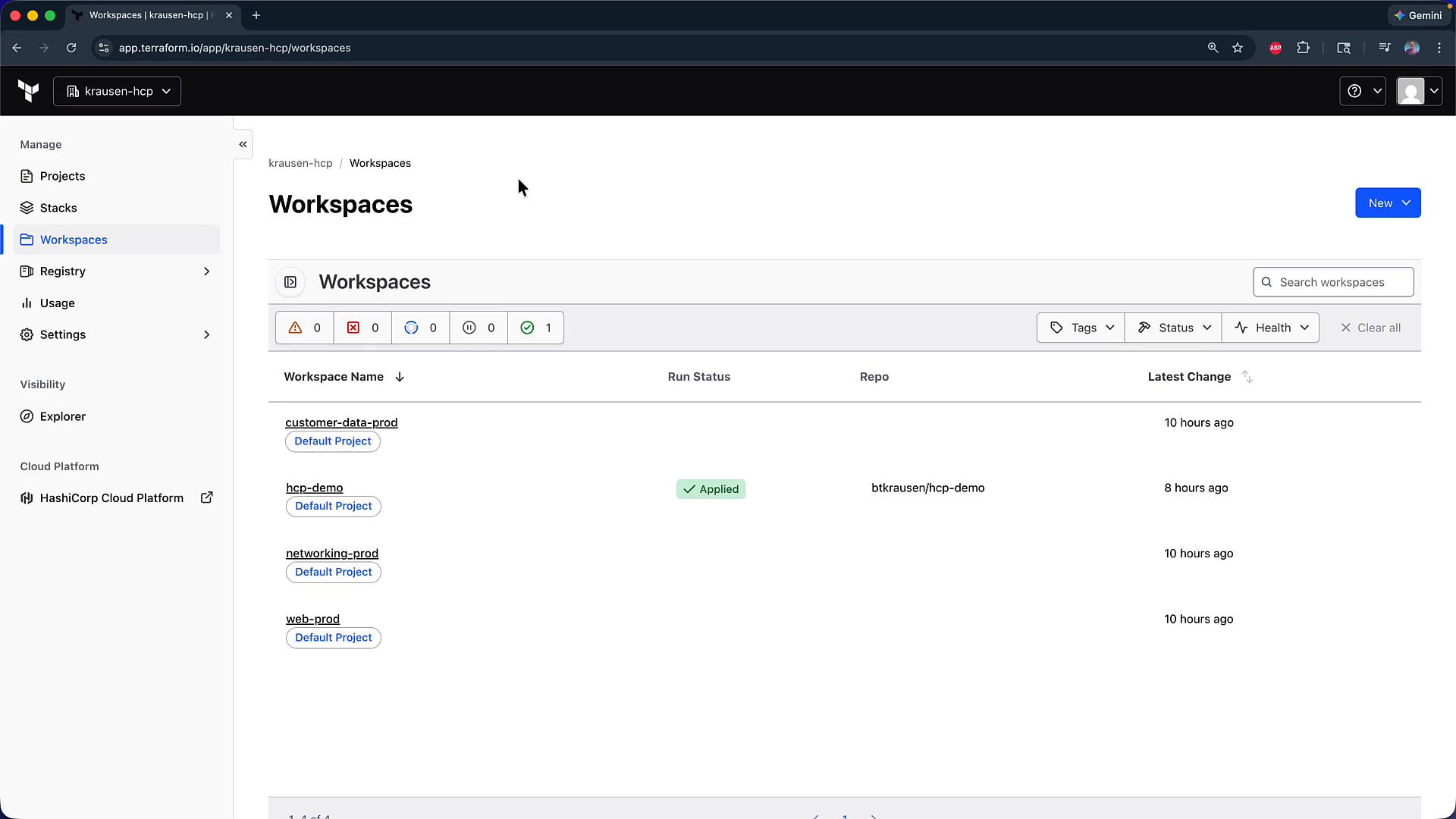The height and width of the screenshot is (819, 1456).
Task: Expand the Settings sidebar item
Action: [117, 334]
